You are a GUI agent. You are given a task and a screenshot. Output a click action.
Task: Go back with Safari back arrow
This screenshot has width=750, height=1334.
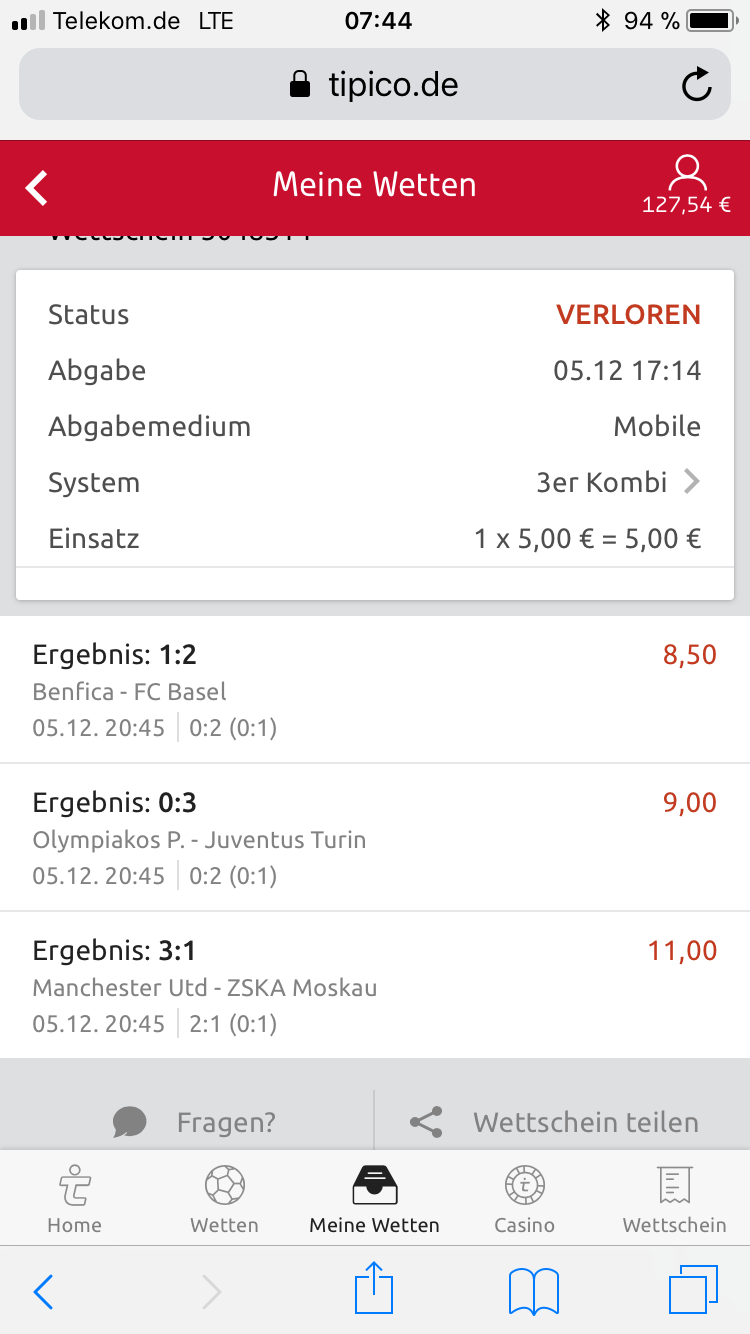pos(43,1292)
